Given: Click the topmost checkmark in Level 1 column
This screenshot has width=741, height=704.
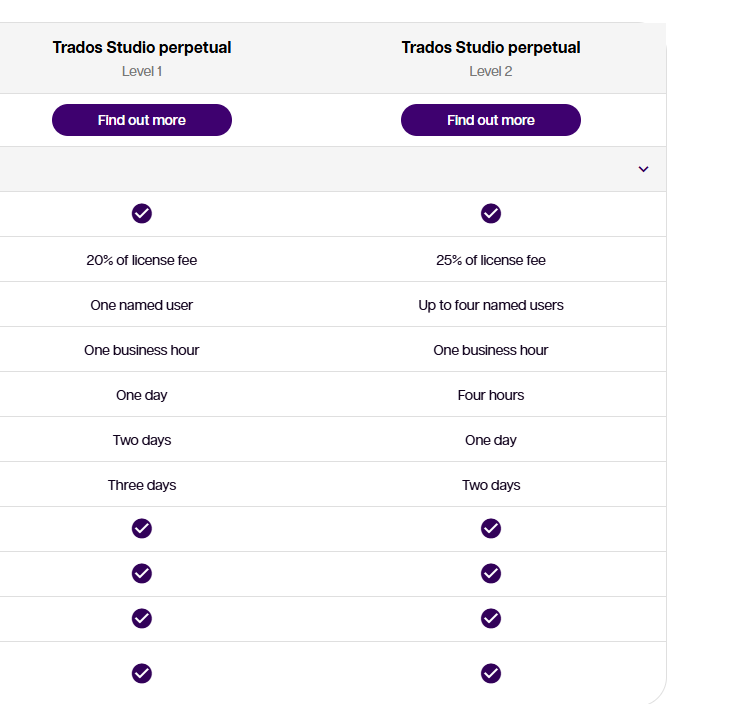Looking at the screenshot, I should [x=142, y=213].
